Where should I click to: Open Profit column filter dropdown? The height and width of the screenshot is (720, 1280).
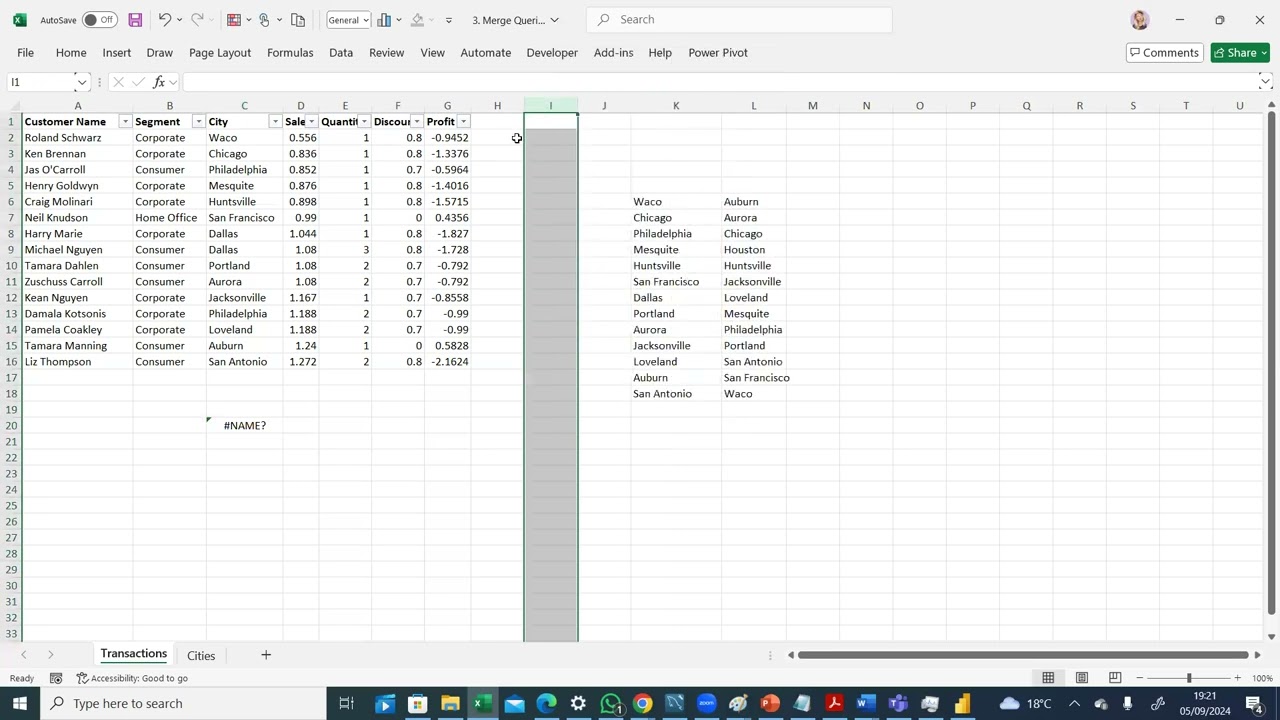(x=463, y=122)
